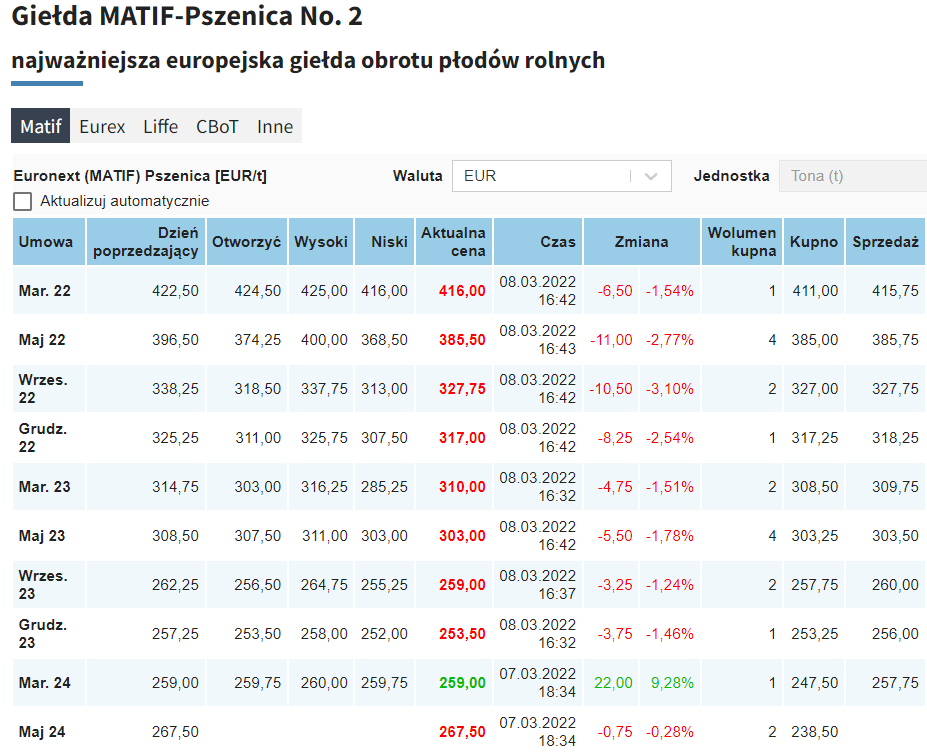Select the Wrzes. 22 contract label
The image size is (927, 756).
[43, 389]
